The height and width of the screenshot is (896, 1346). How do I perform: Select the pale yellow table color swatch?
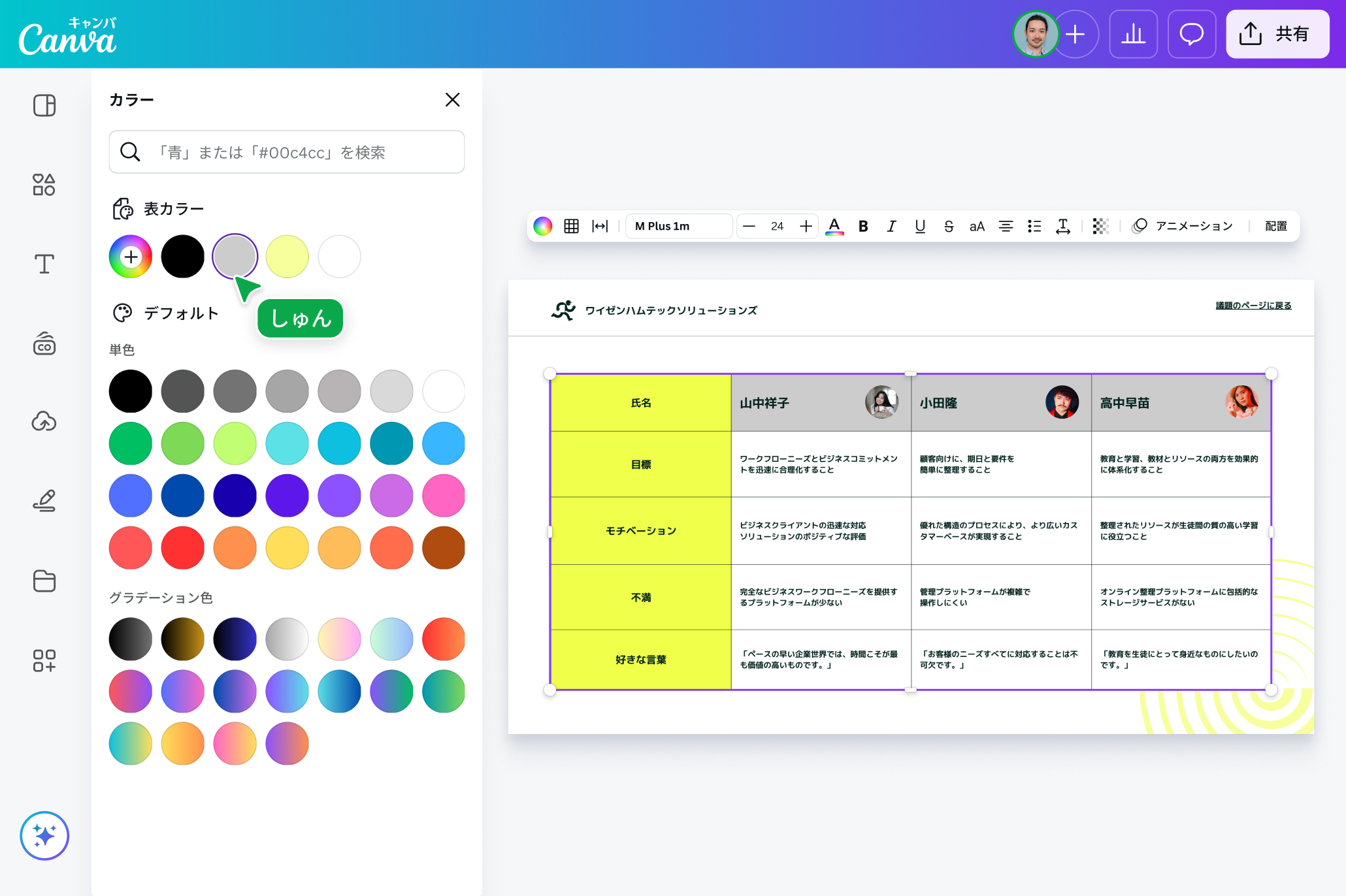coord(287,257)
